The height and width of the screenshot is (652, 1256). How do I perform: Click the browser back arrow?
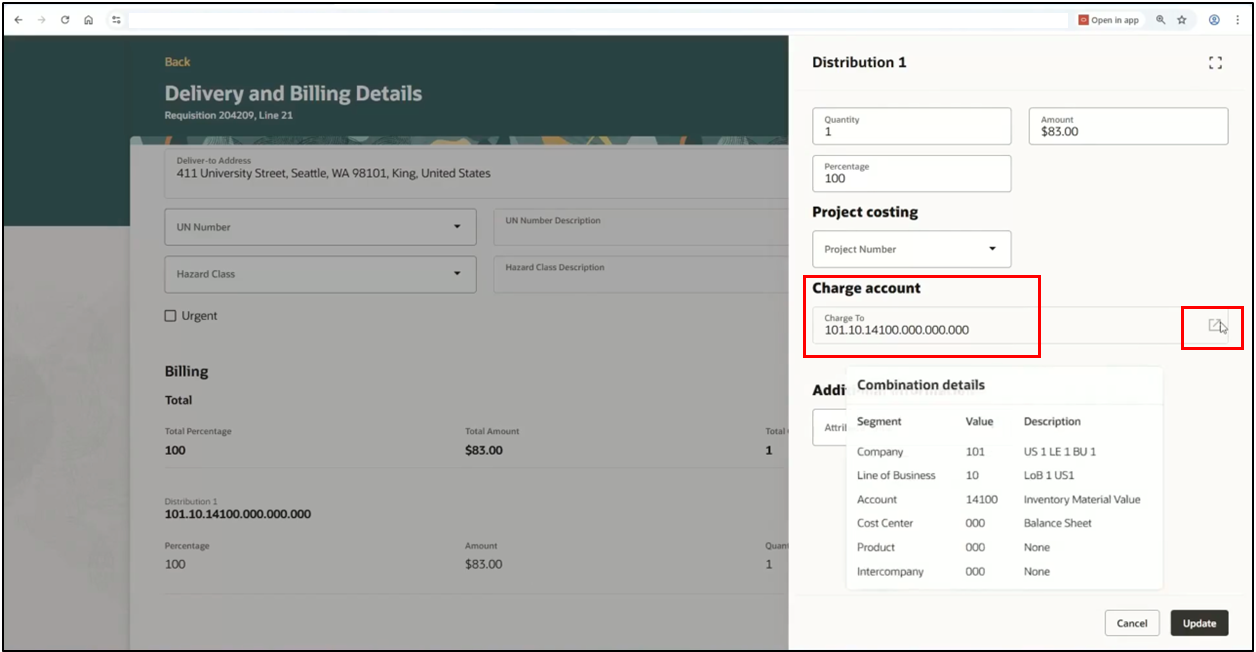point(18,20)
